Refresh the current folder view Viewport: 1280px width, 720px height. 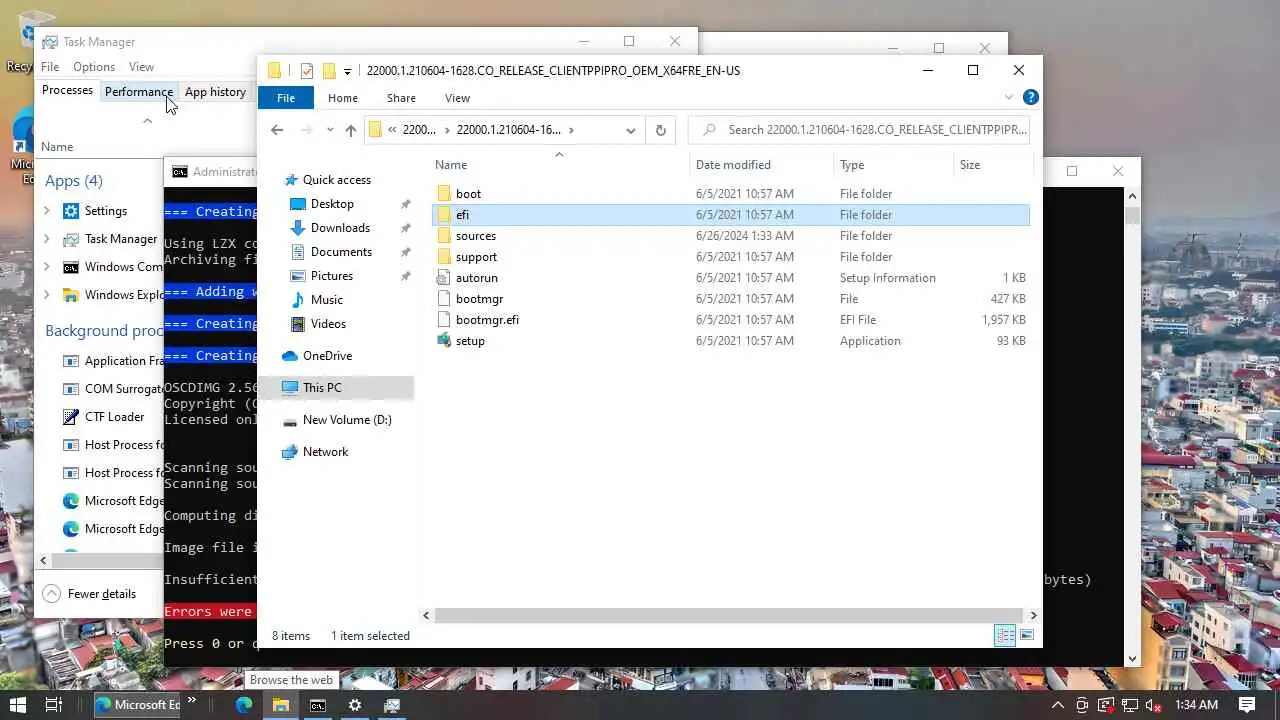click(660, 130)
